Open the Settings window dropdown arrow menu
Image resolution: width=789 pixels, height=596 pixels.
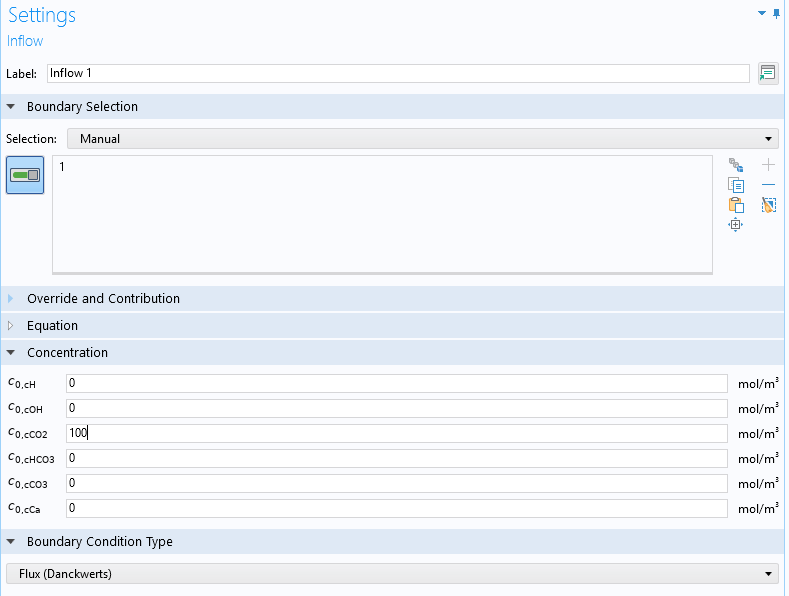click(763, 14)
